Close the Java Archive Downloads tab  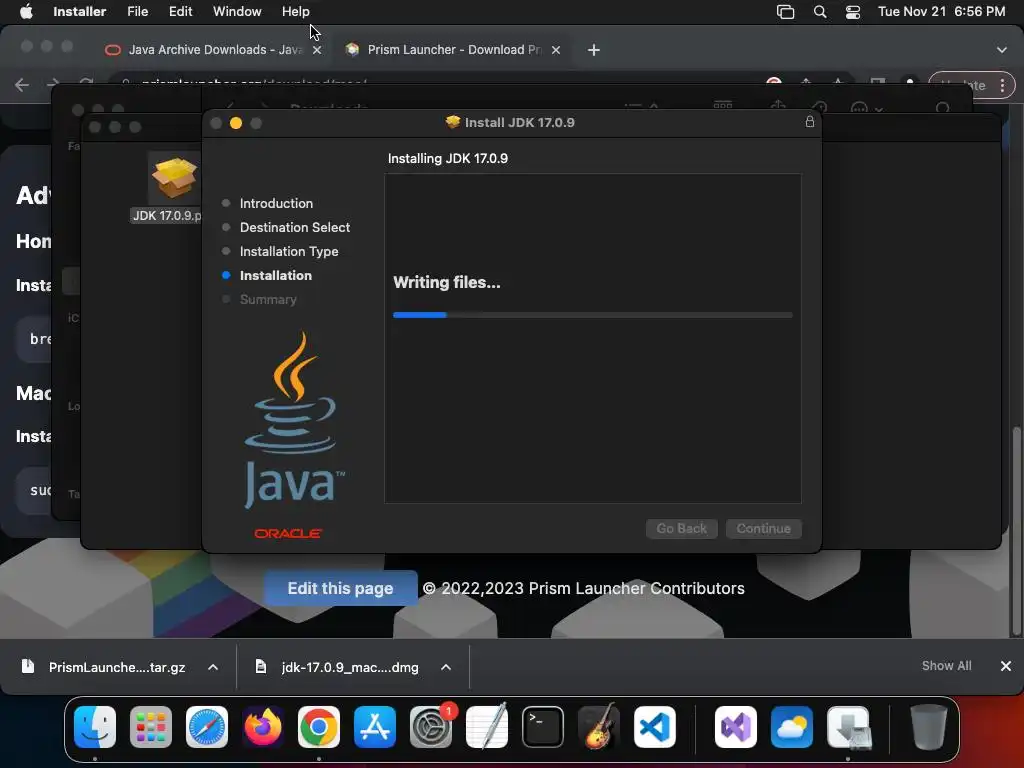(x=317, y=50)
